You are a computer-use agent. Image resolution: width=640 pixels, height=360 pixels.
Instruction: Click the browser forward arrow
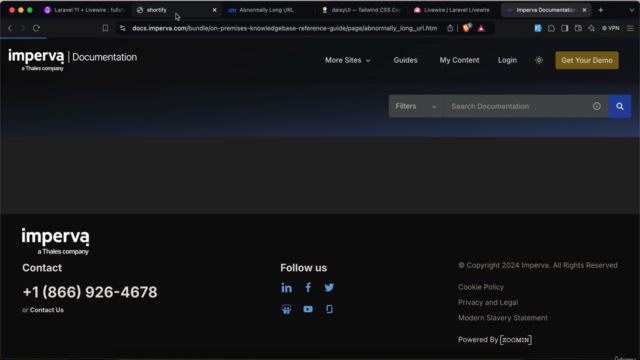(23, 28)
